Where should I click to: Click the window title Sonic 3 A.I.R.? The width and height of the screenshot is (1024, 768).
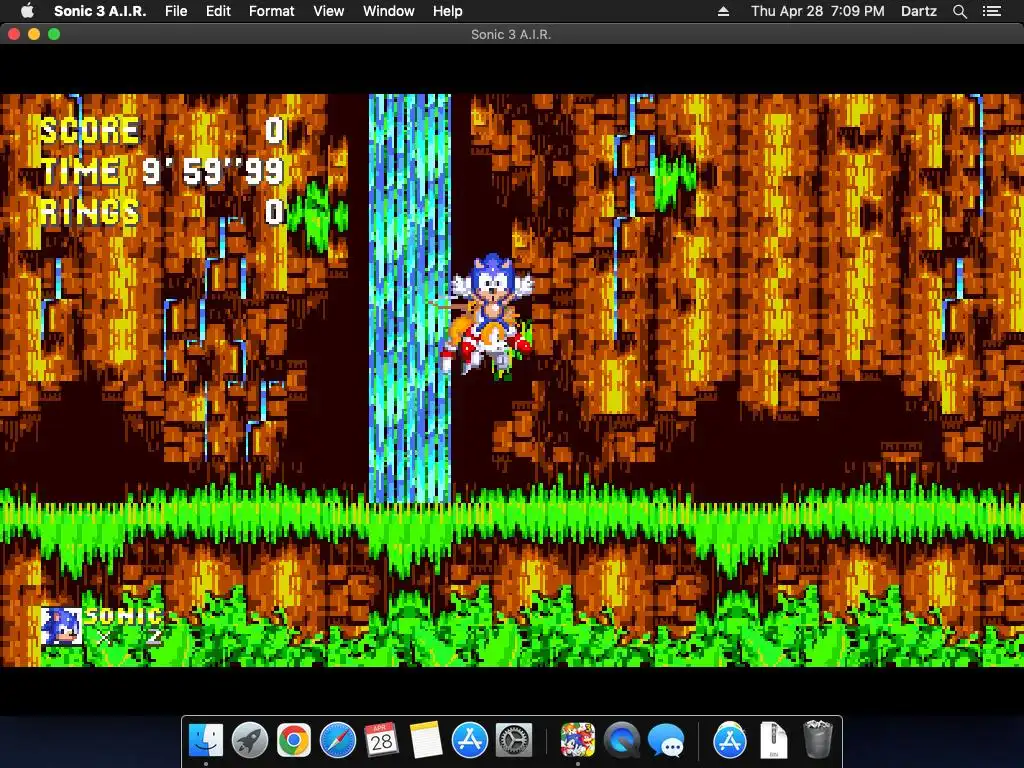pos(511,34)
